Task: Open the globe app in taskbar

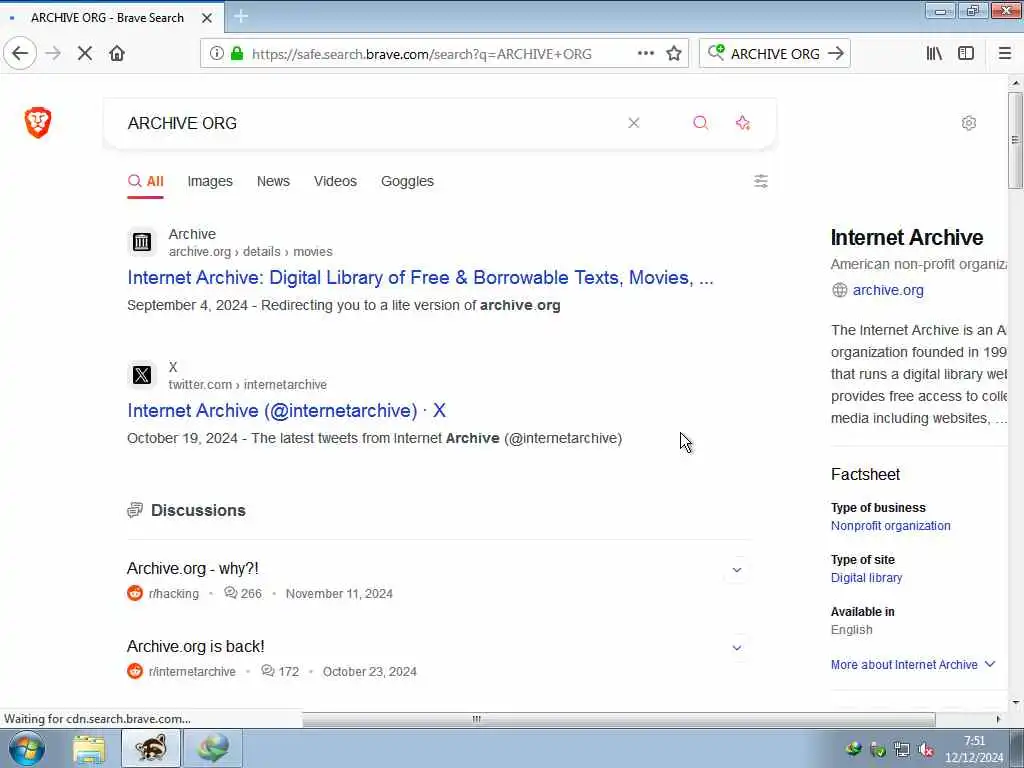Action: tap(213, 748)
